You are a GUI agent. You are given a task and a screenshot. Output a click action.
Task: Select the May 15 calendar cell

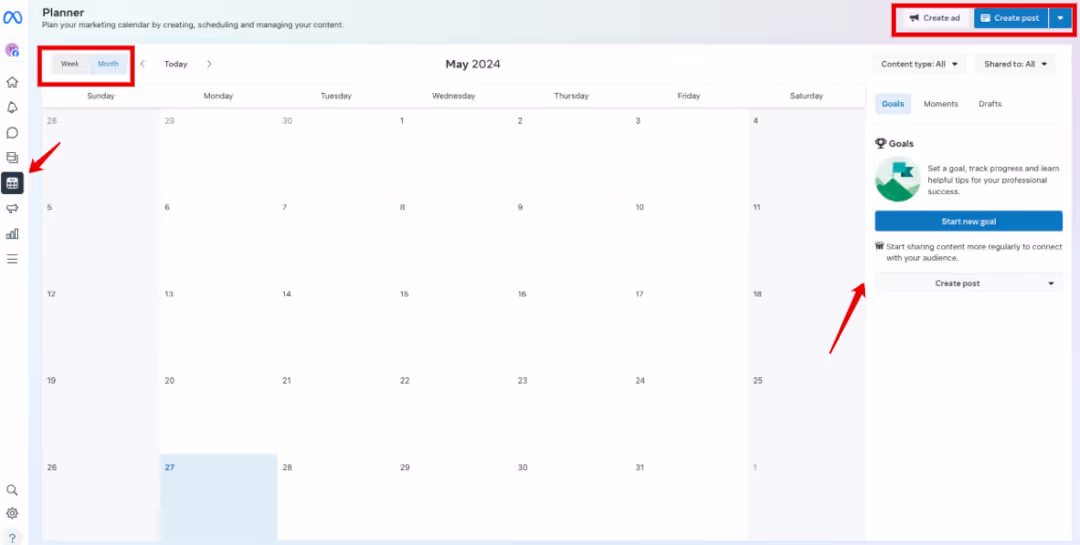(453, 326)
